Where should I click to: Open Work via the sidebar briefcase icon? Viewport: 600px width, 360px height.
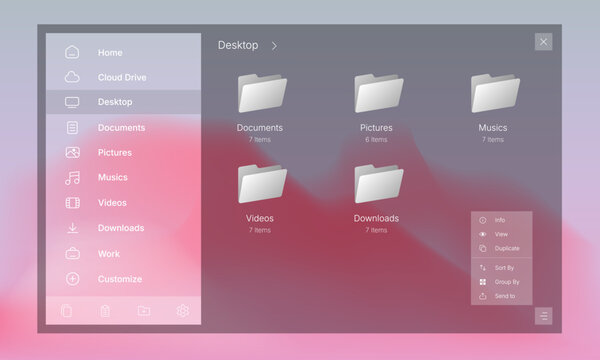[72, 253]
